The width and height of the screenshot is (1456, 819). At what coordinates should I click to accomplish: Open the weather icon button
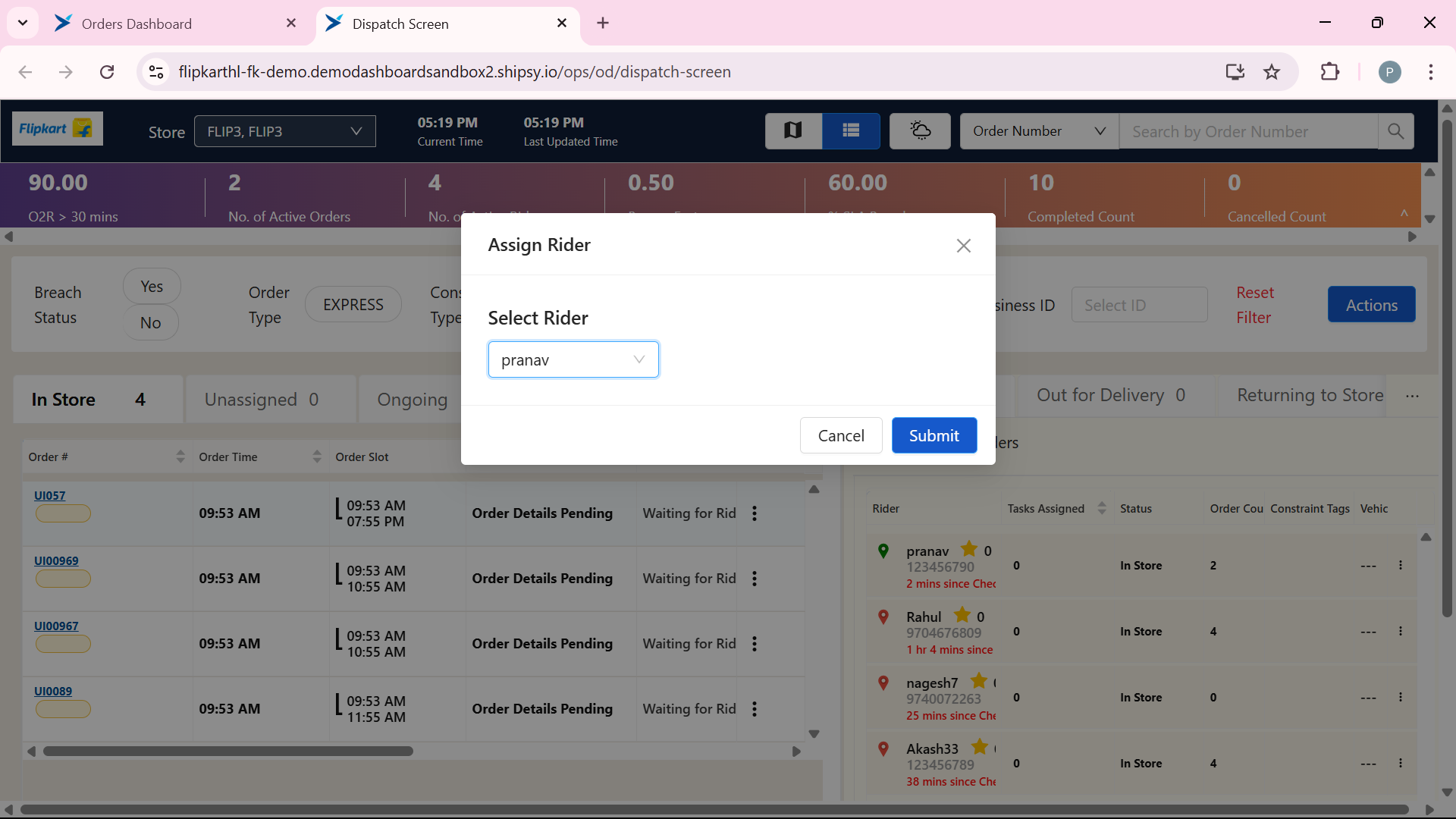pos(920,131)
